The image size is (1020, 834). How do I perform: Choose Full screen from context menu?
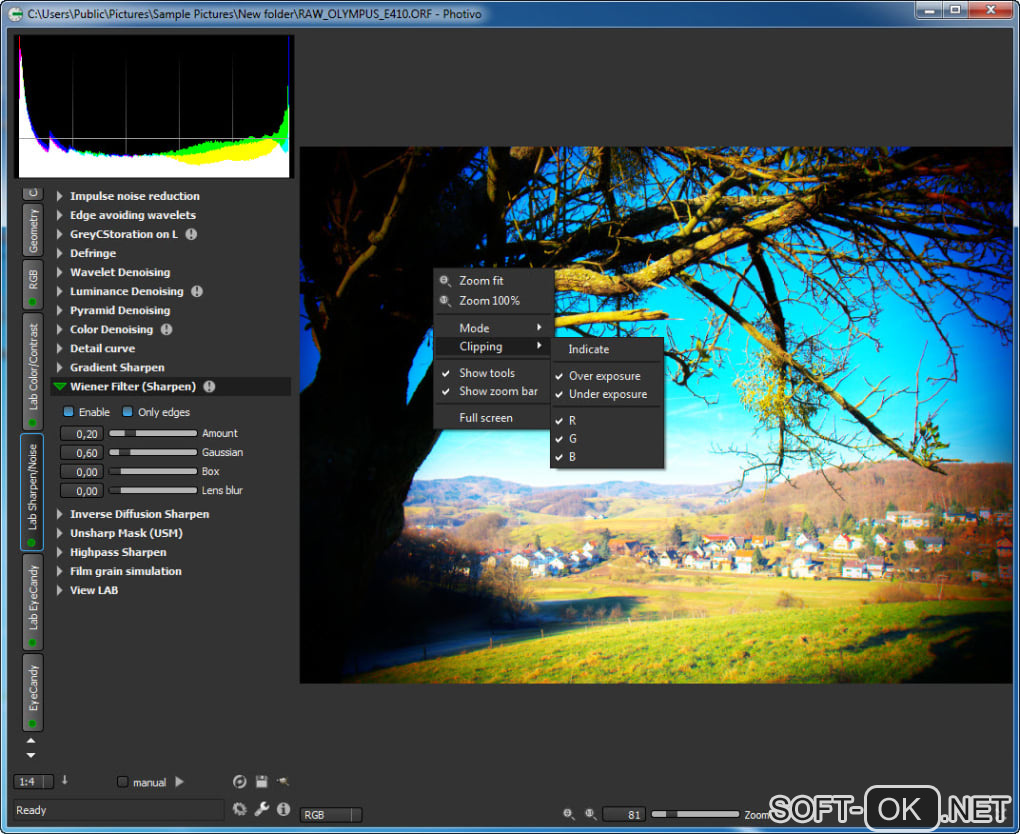[x=492, y=418]
